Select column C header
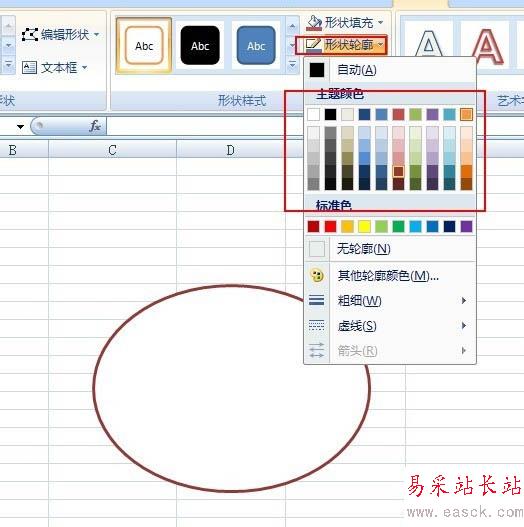The width and height of the screenshot is (524, 527). point(113,150)
